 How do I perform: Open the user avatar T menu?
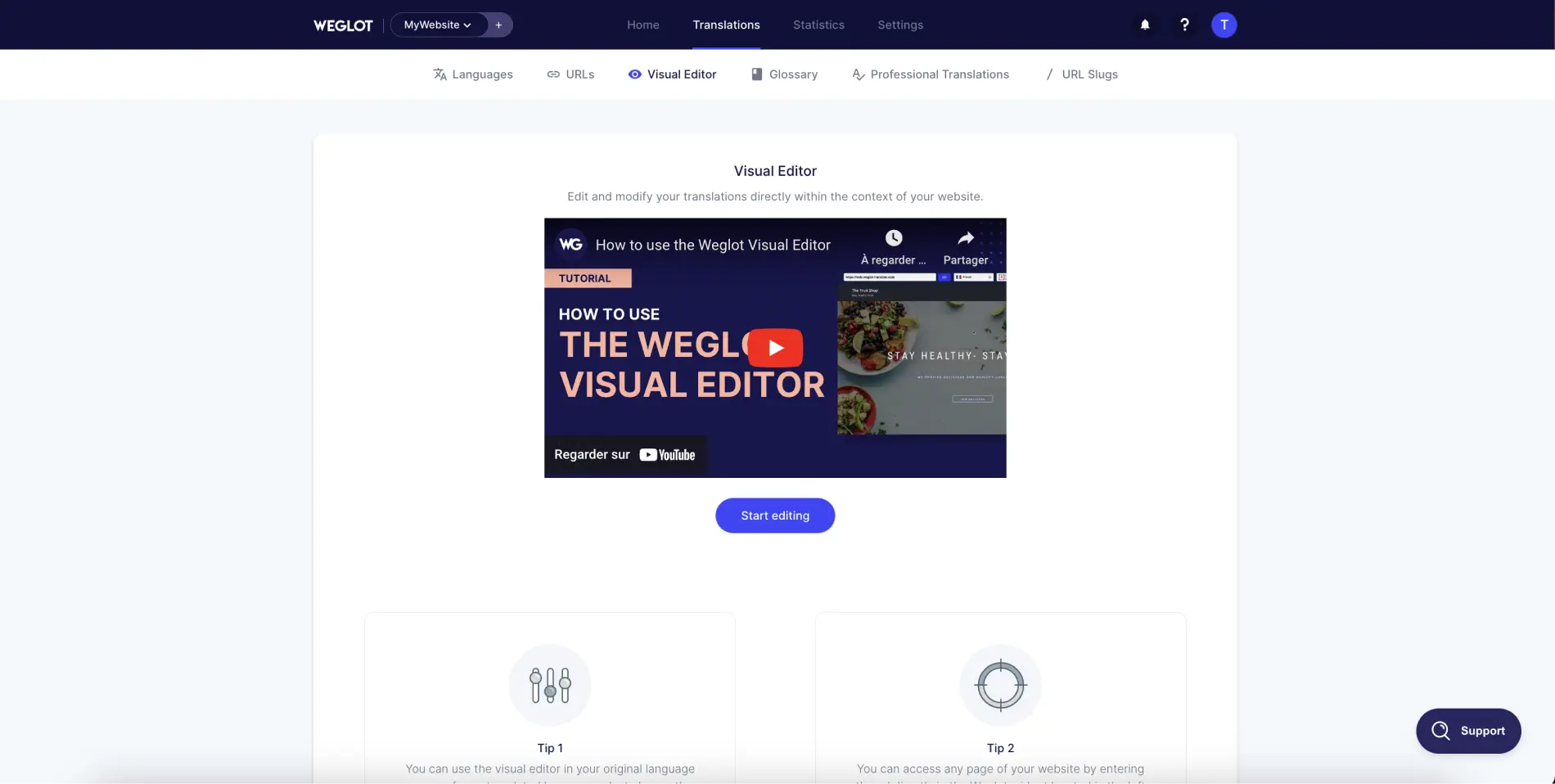1224,25
